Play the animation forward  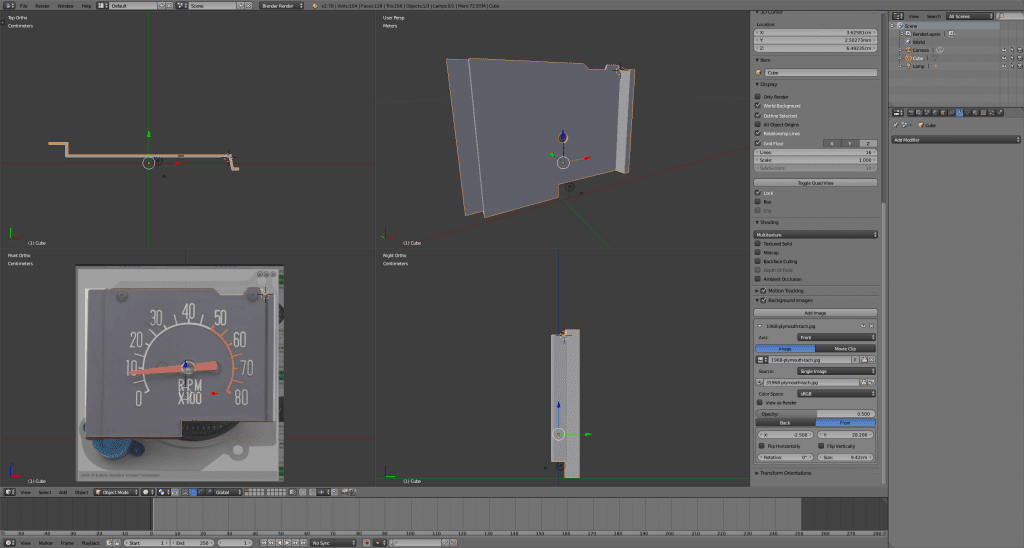tap(287, 542)
